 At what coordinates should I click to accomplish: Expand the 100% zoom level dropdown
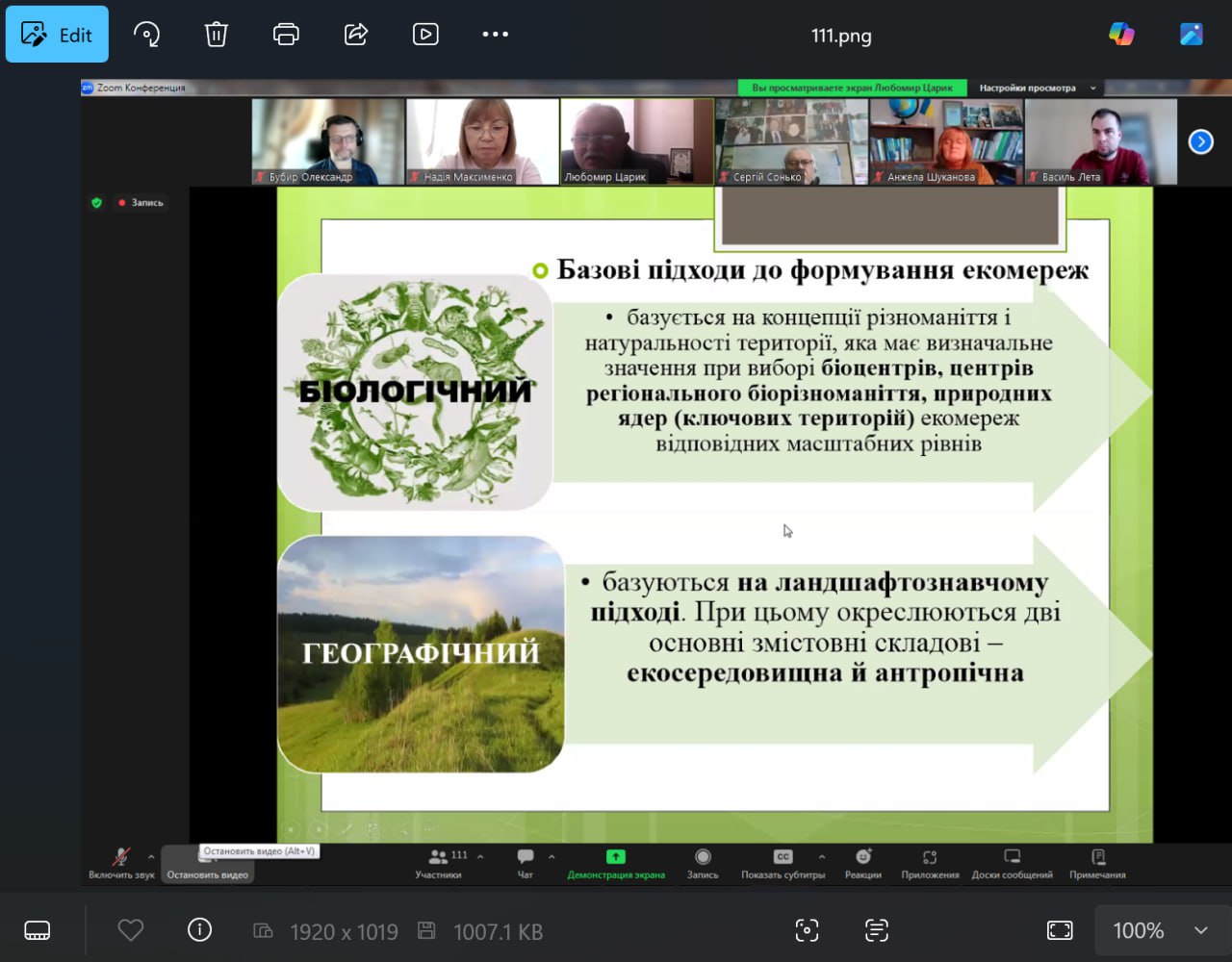tap(1201, 930)
